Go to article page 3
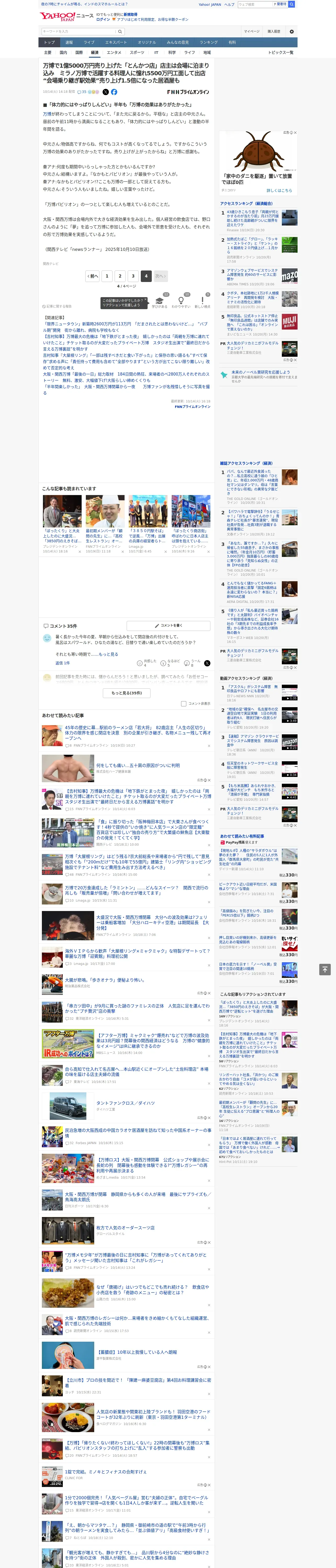 click(x=133, y=276)
